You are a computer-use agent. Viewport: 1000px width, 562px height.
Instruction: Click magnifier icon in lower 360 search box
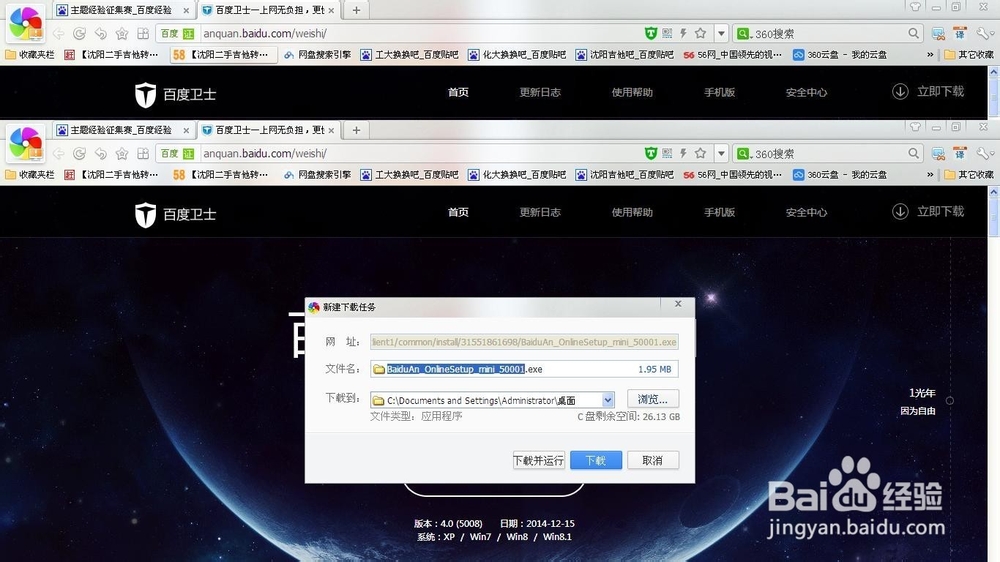point(913,153)
